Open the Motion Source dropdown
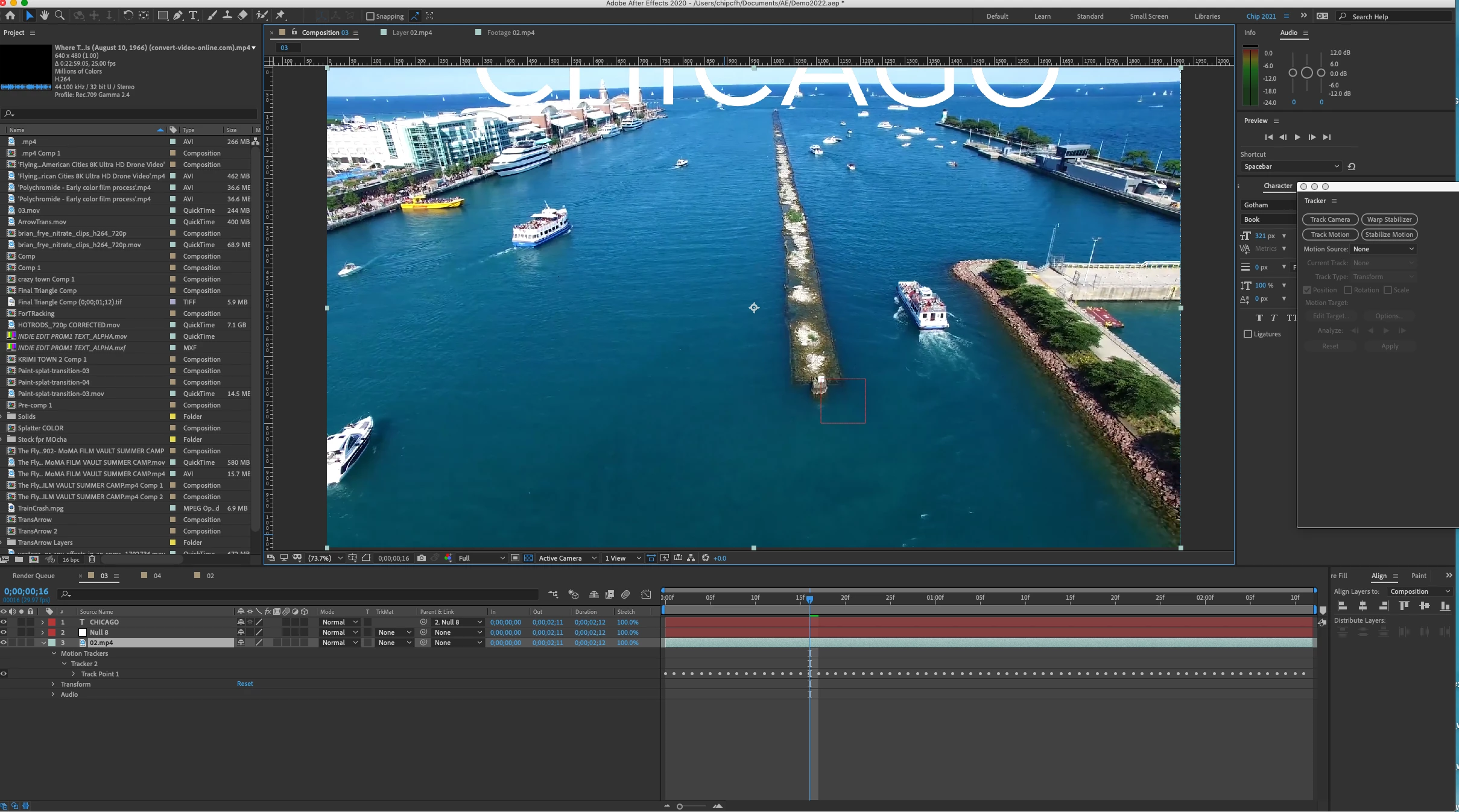 pyautogui.click(x=1382, y=249)
